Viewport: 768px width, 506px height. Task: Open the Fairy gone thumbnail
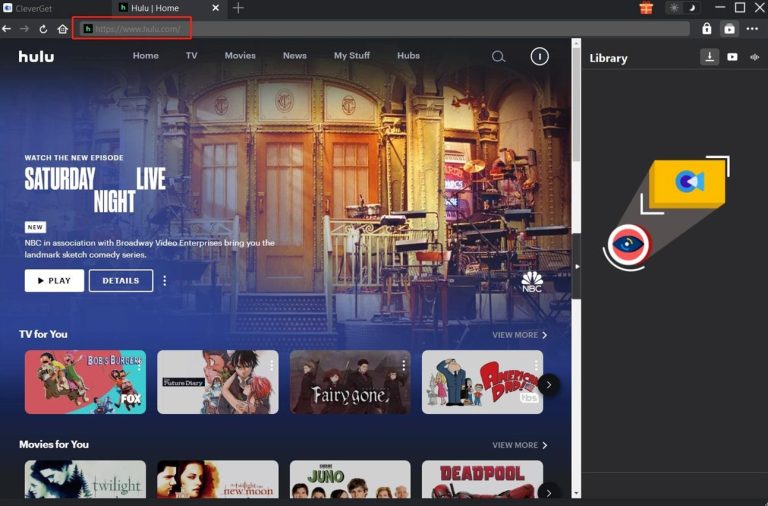click(x=350, y=382)
